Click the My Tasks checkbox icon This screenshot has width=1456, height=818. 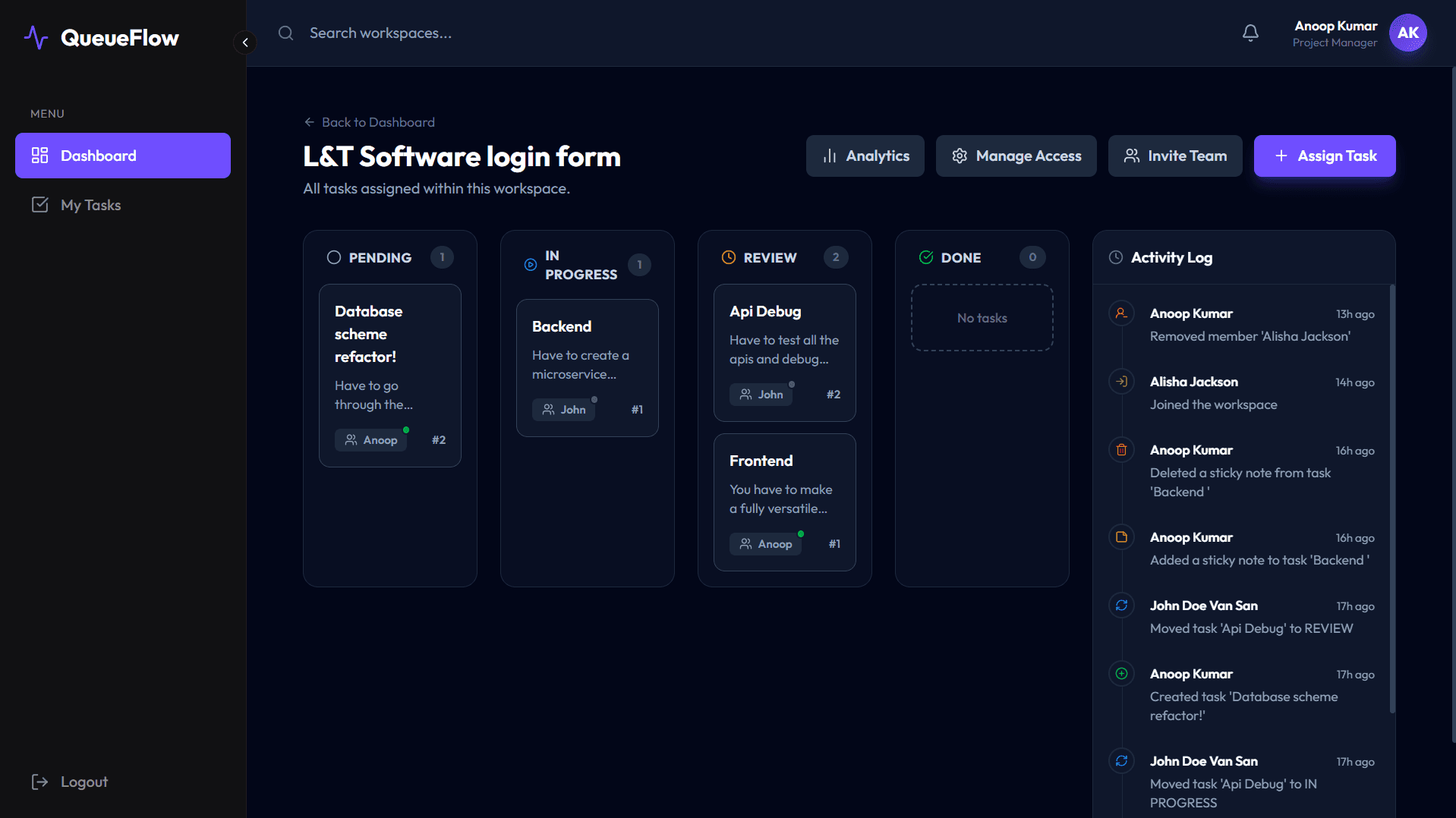[40, 205]
